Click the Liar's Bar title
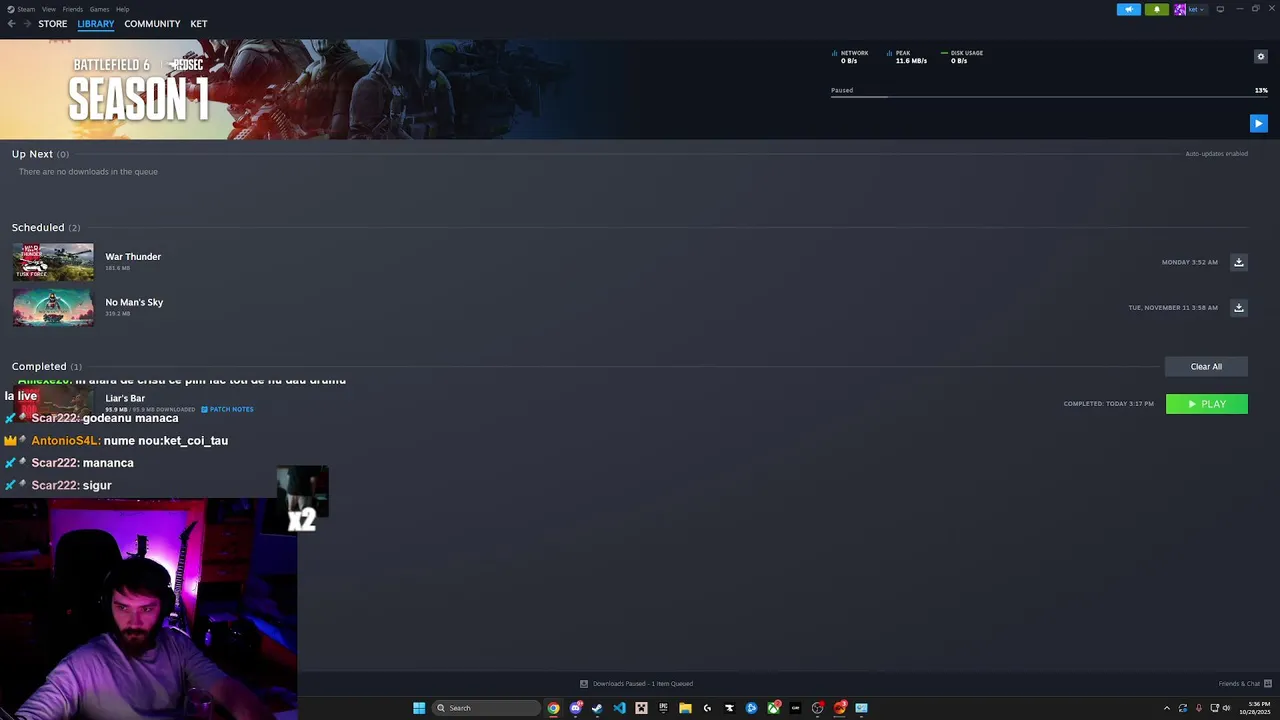Screen dimensions: 1280x720 [125, 398]
